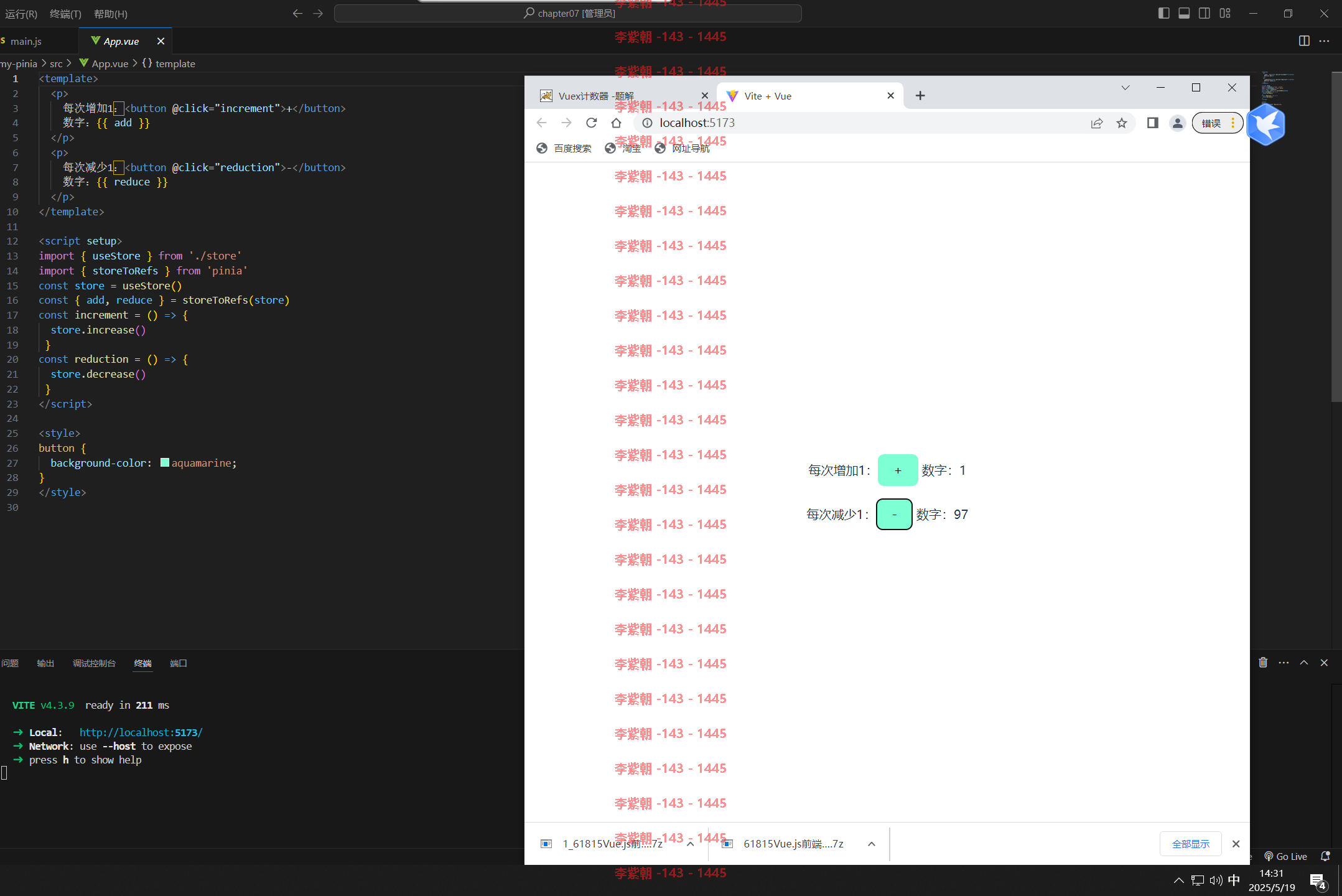Click the browser forward arrow
The height and width of the screenshot is (896, 1342).
pos(566,123)
